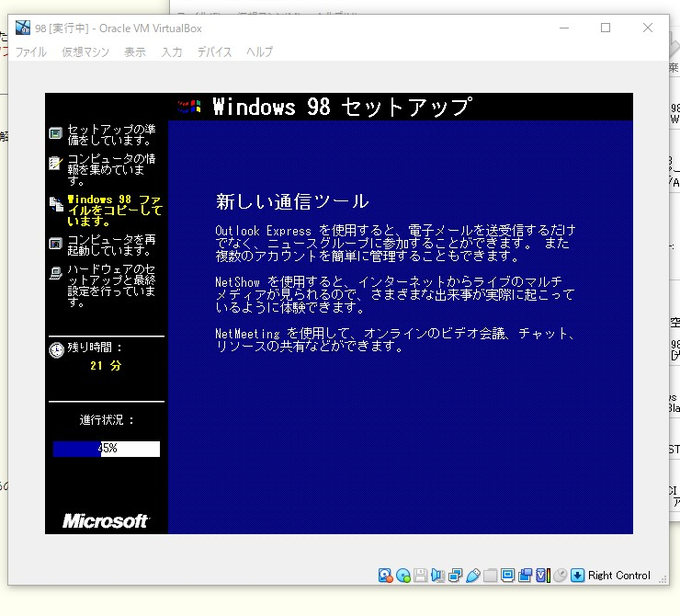Open the デバイス menu
The image size is (680, 616).
coord(214,52)
